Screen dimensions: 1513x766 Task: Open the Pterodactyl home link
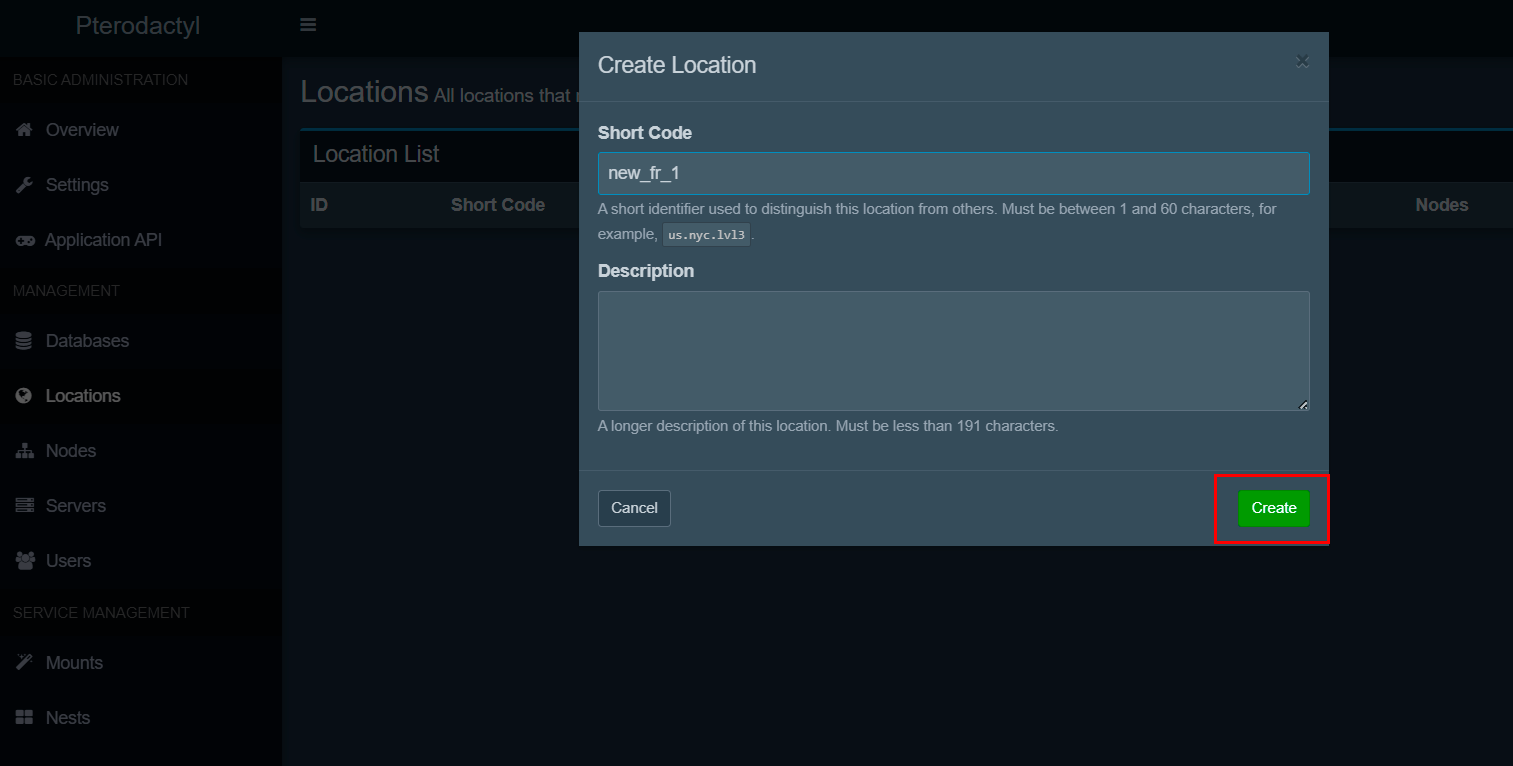pos(138,26)
